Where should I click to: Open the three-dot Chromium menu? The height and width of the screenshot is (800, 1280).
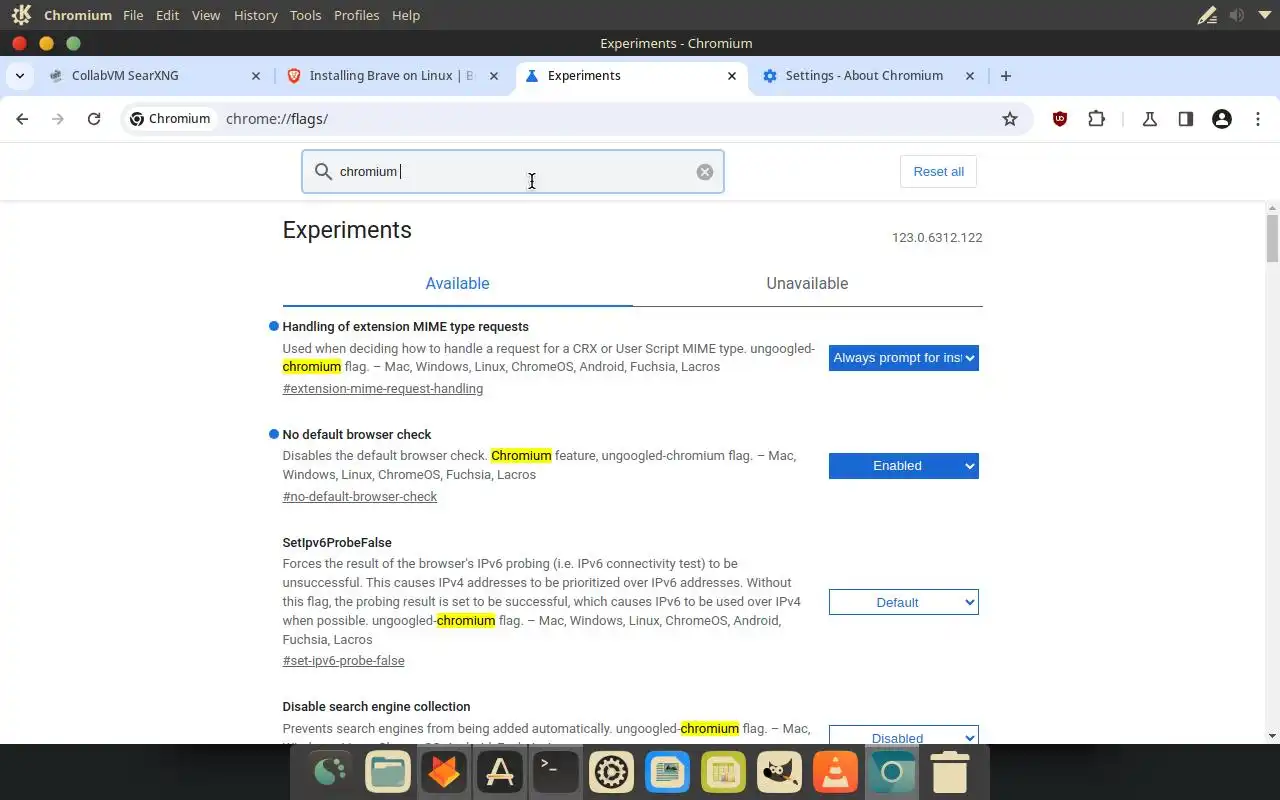click(x=1258, y=119)
